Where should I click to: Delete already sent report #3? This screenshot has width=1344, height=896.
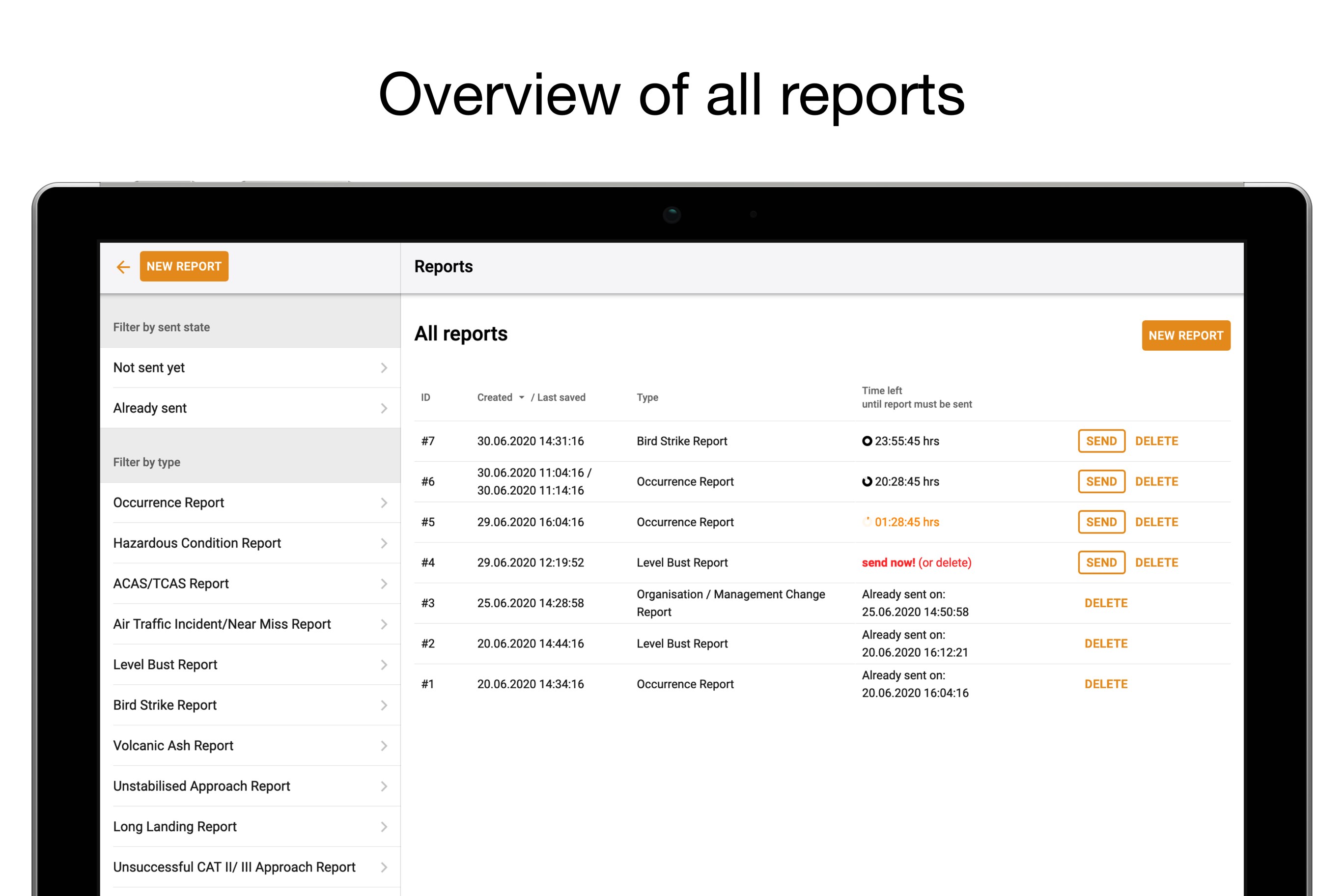[1106, 603]
